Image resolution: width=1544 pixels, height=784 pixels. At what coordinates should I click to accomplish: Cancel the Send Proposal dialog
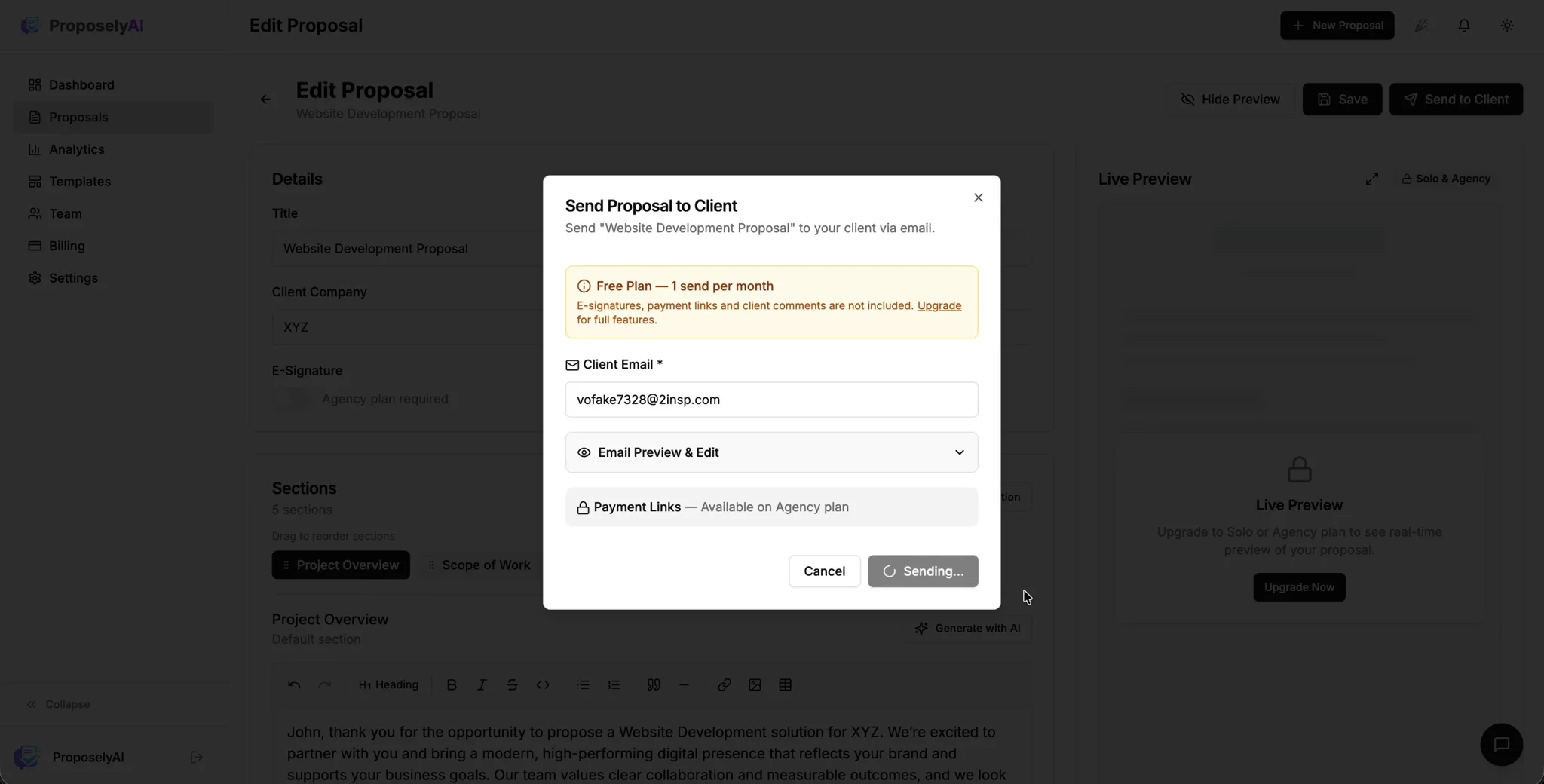(824, 571)
